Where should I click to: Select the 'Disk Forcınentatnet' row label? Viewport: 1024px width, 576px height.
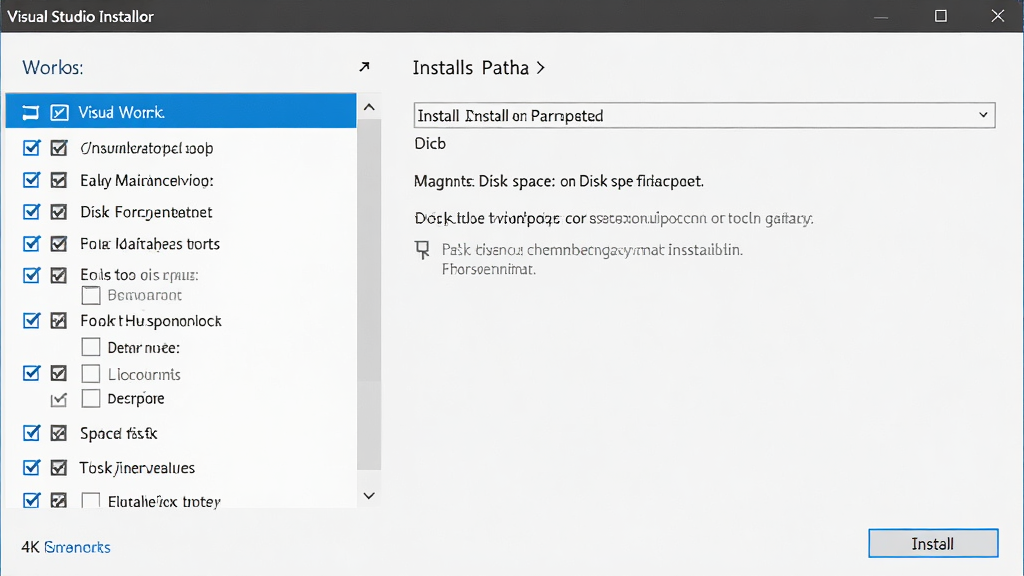coord(146,212)
